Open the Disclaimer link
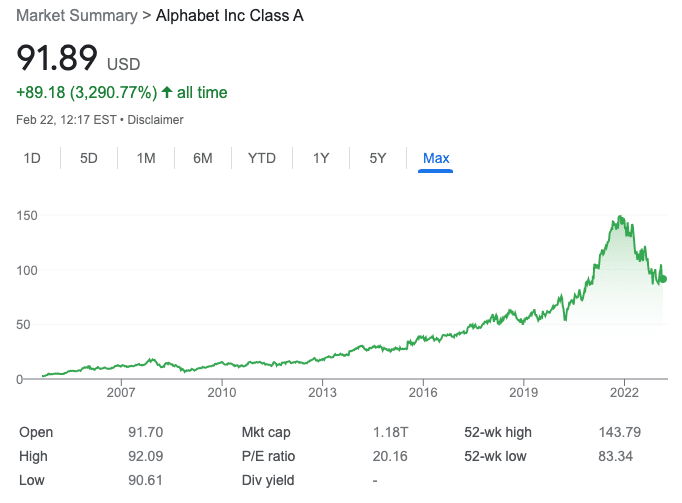 point(156,120)
